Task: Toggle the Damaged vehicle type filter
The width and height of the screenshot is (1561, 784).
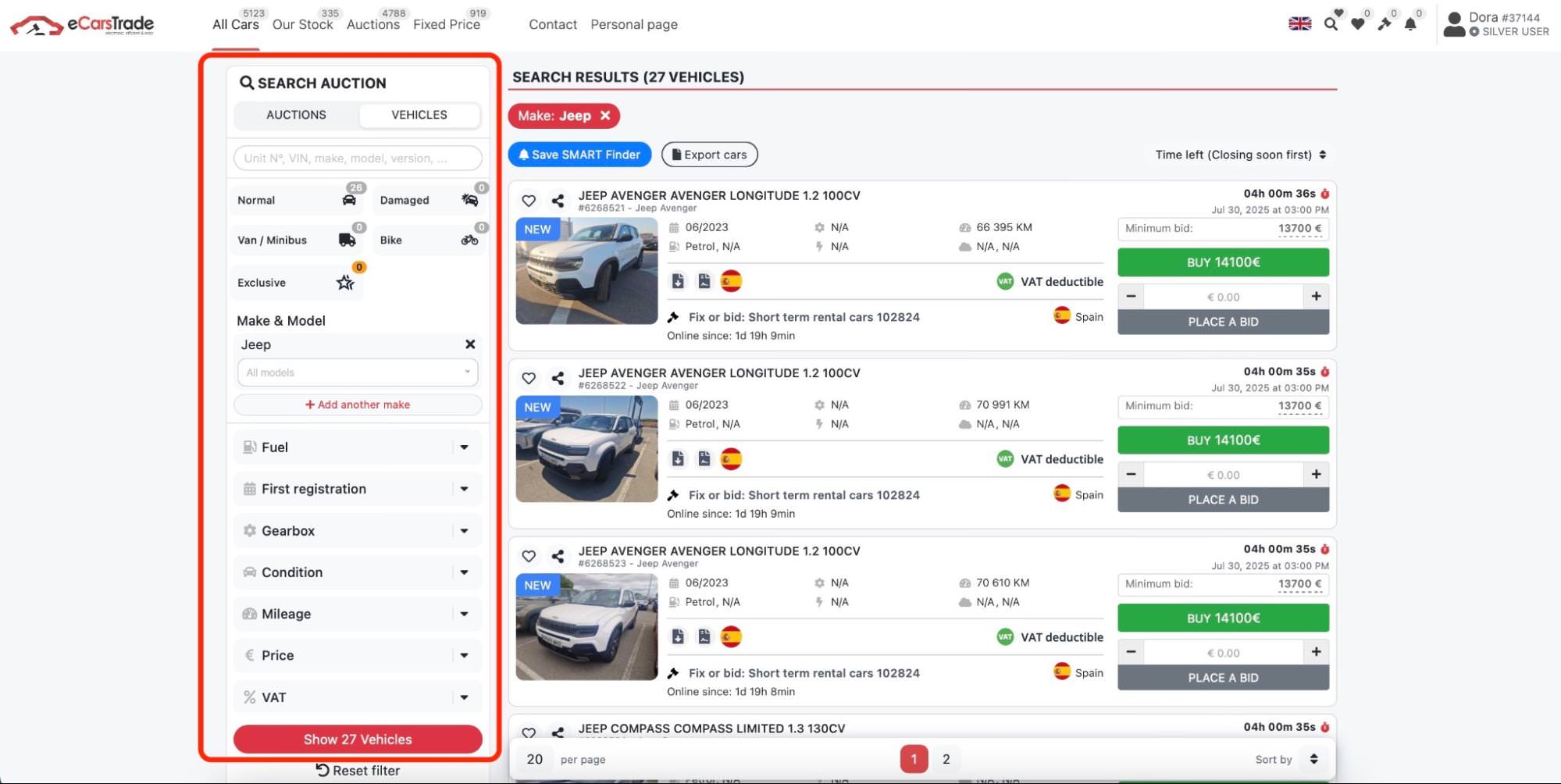Action: [x=429, y=200]
